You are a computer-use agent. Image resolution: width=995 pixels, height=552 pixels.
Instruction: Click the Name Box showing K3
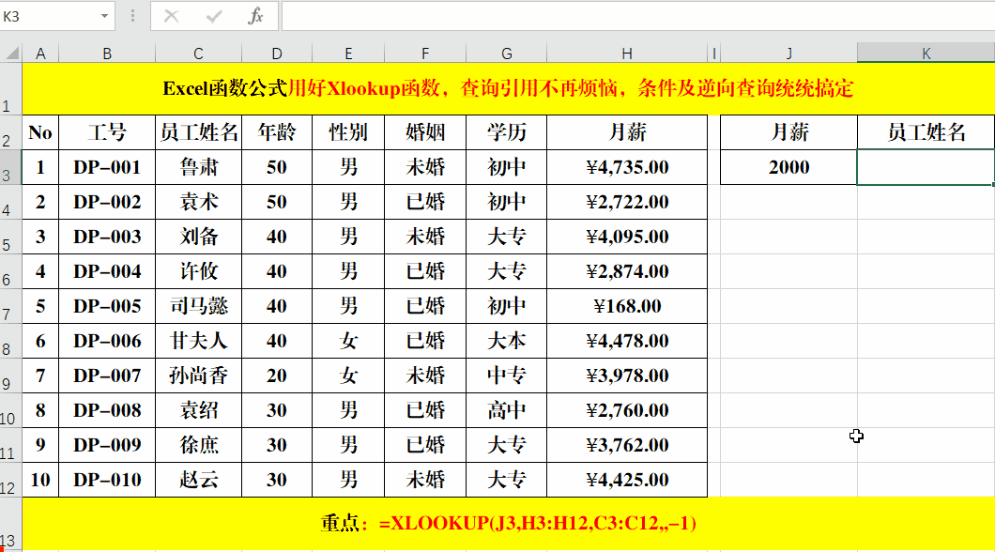49,16
